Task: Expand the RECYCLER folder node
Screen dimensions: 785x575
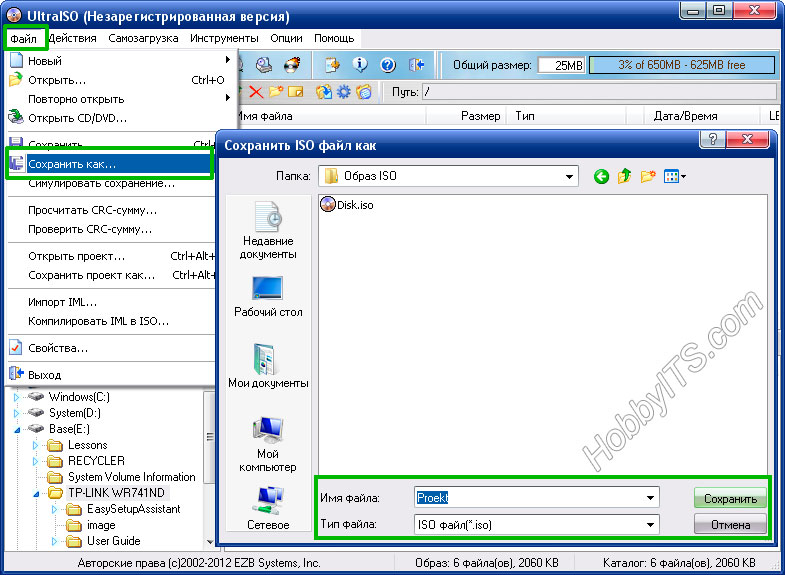Action: click(x=35, y=461)
